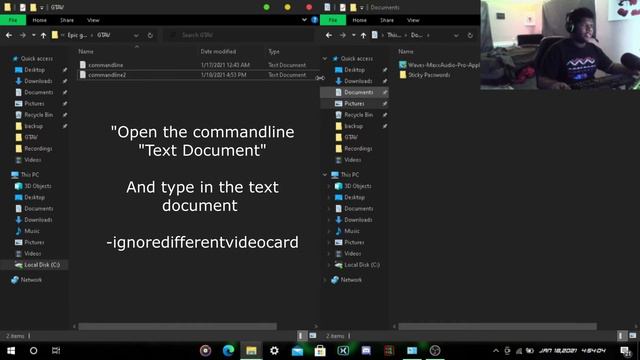Go back in the GTAV window

[x=9, y=36]
